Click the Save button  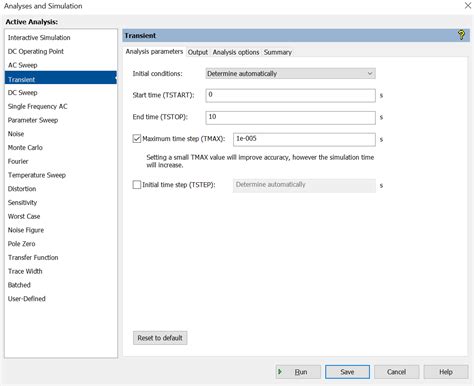pos(347,372)
